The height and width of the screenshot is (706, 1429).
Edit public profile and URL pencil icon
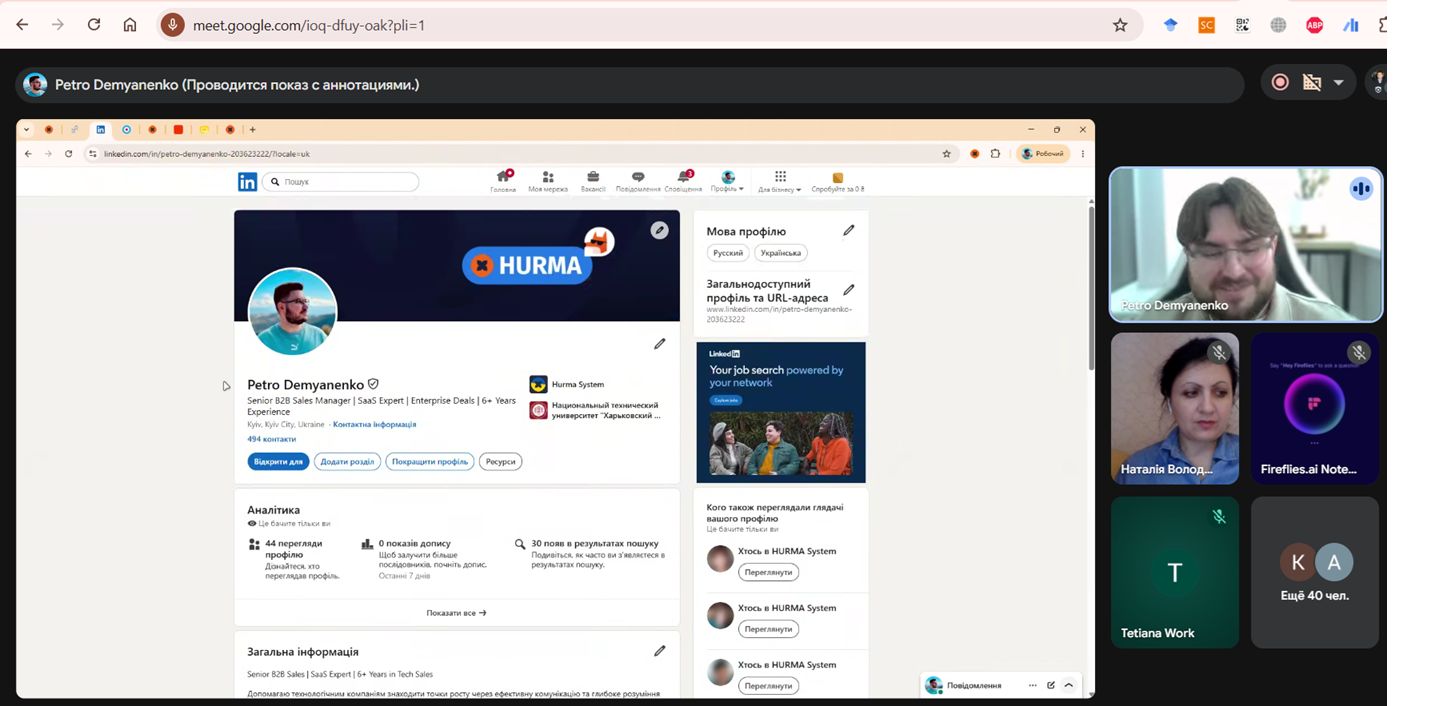click(849, 290)
